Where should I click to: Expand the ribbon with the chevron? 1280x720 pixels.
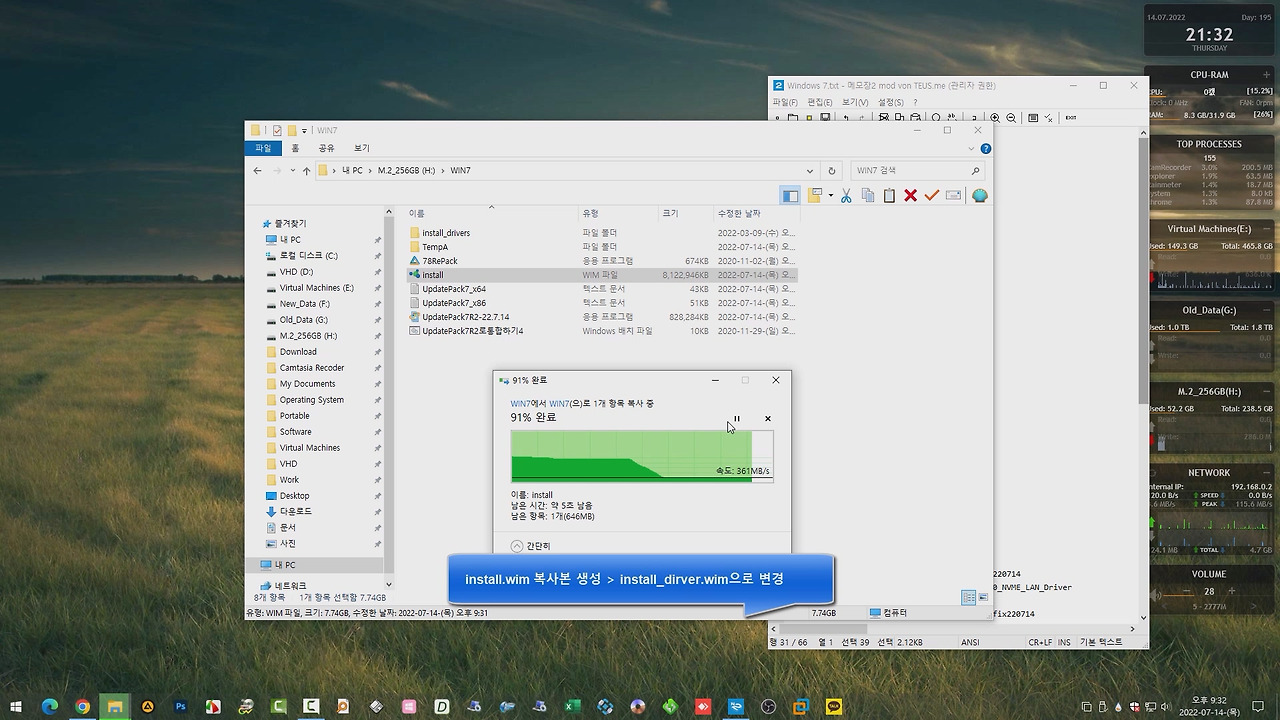click(972, 148)
